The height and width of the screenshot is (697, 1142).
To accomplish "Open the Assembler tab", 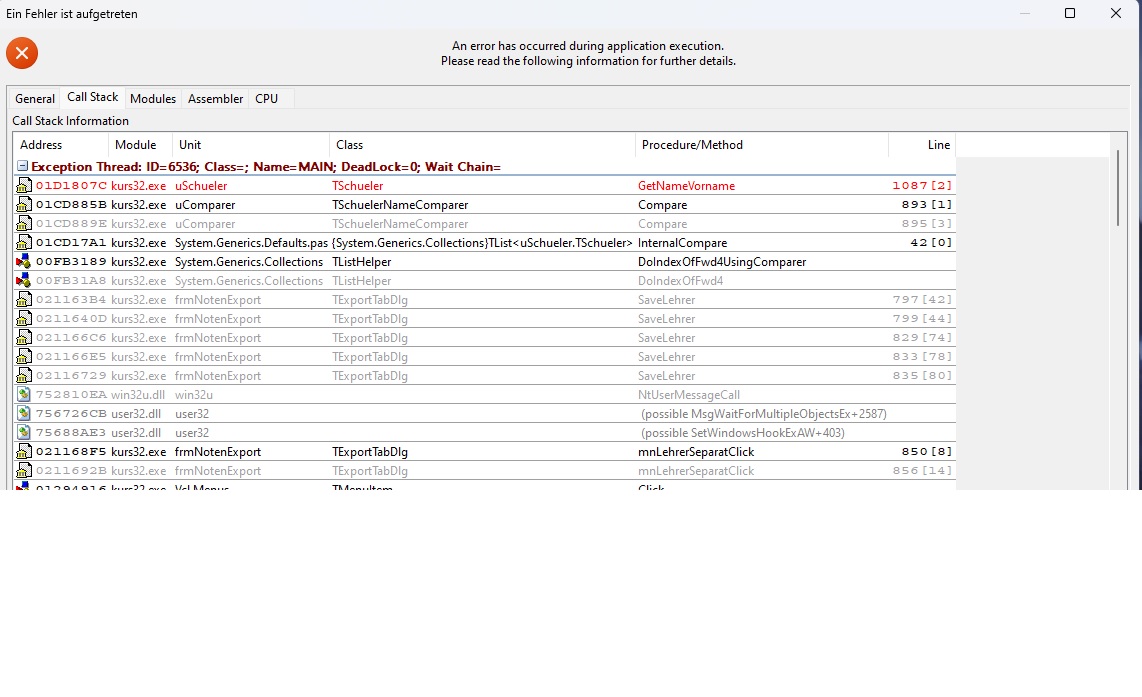I will pyautogui.click(x=216, y=98).
